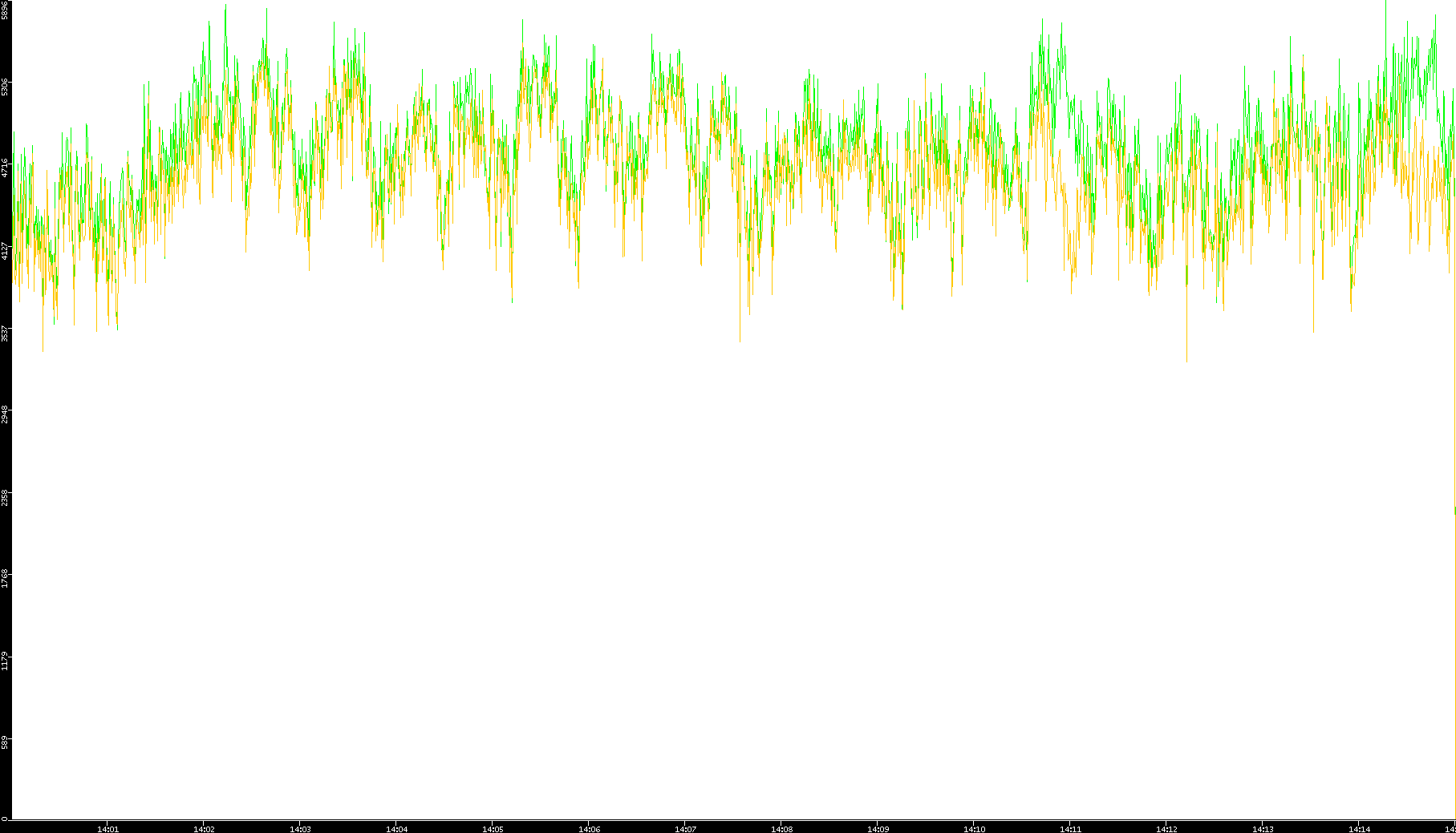The image size is (1456, 833).
Task: Click the 1179 vertical axis label
Action: 5,661
